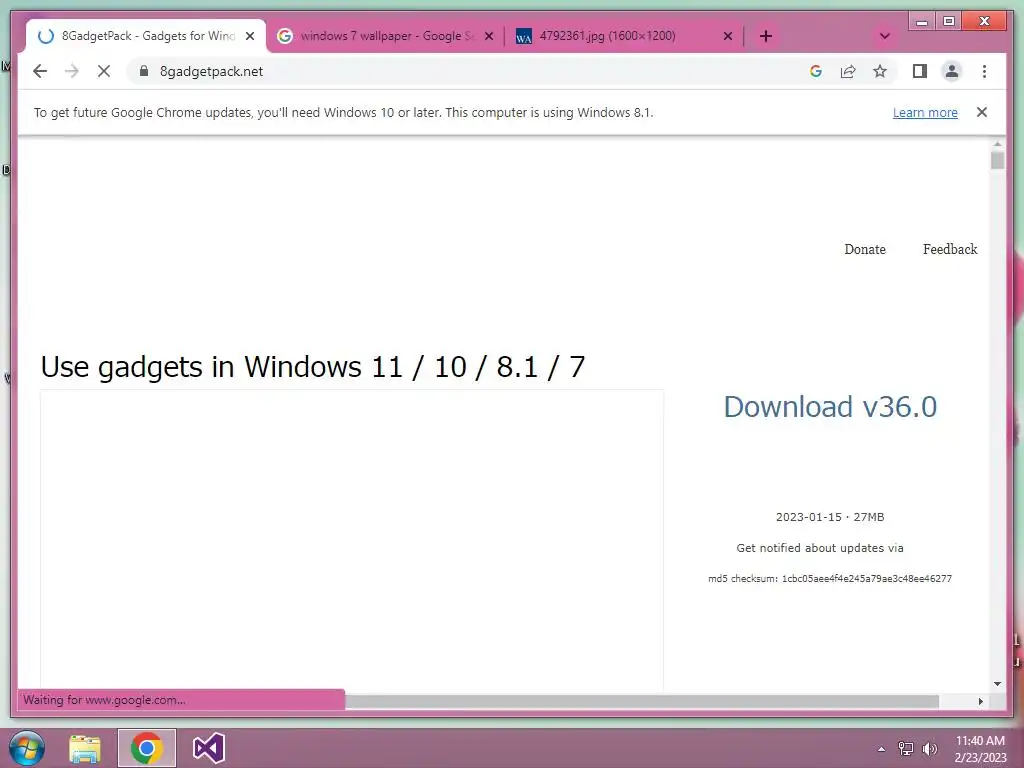Open the Chrome side panel

pyautogui.click(x=920, y=71)
